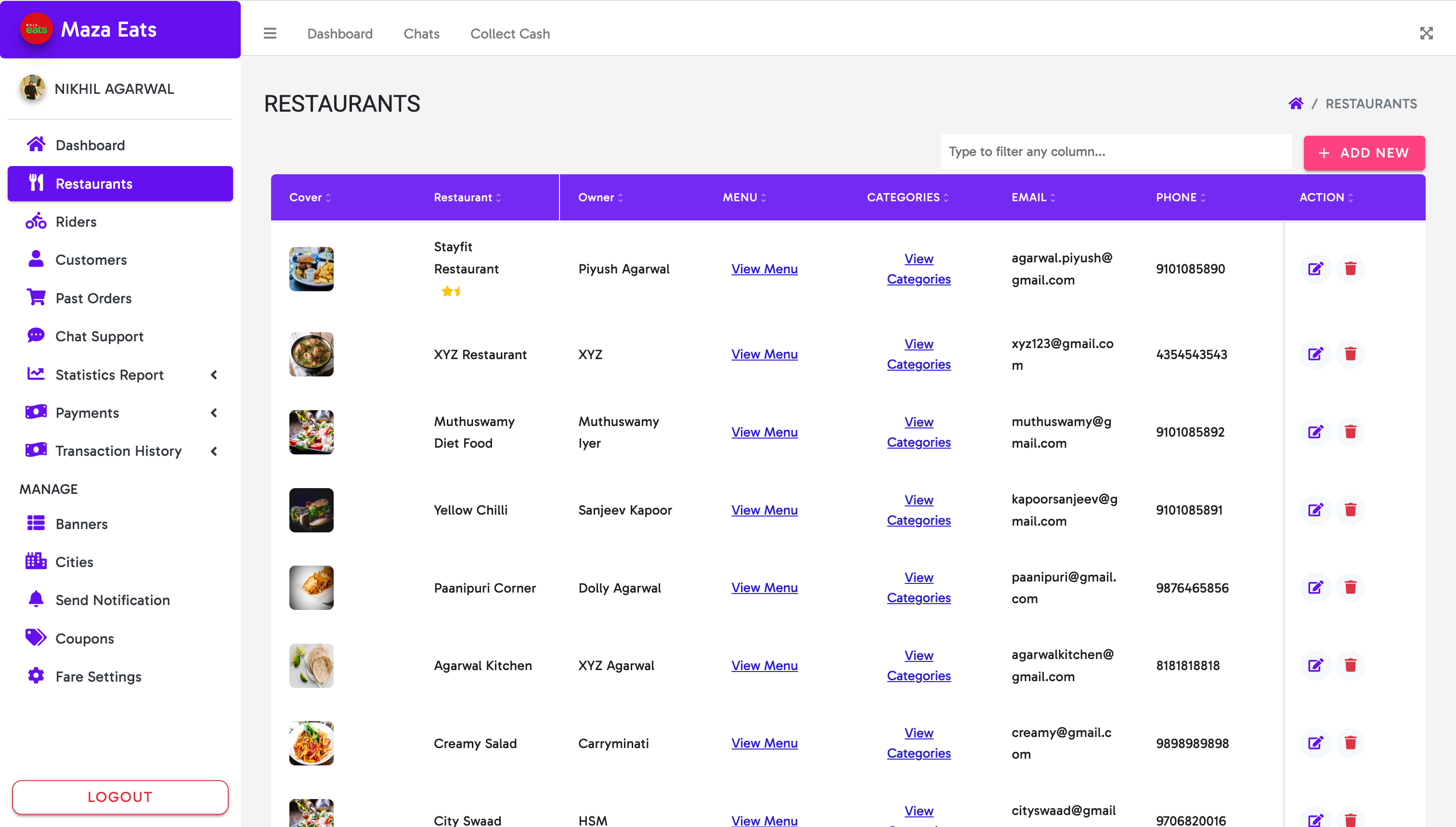The image size is (1456, 827).
Task: Switch to the Chats tab
Action: point(421,34)
